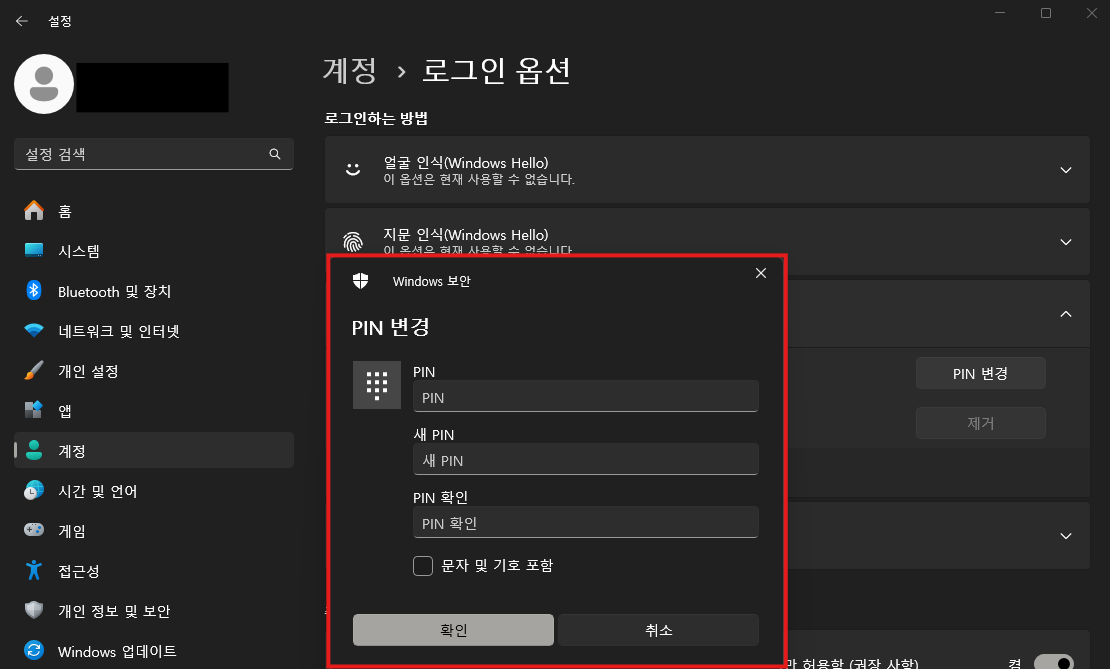
Task: Click the search magnifier icon
Action: click(275, 154)
